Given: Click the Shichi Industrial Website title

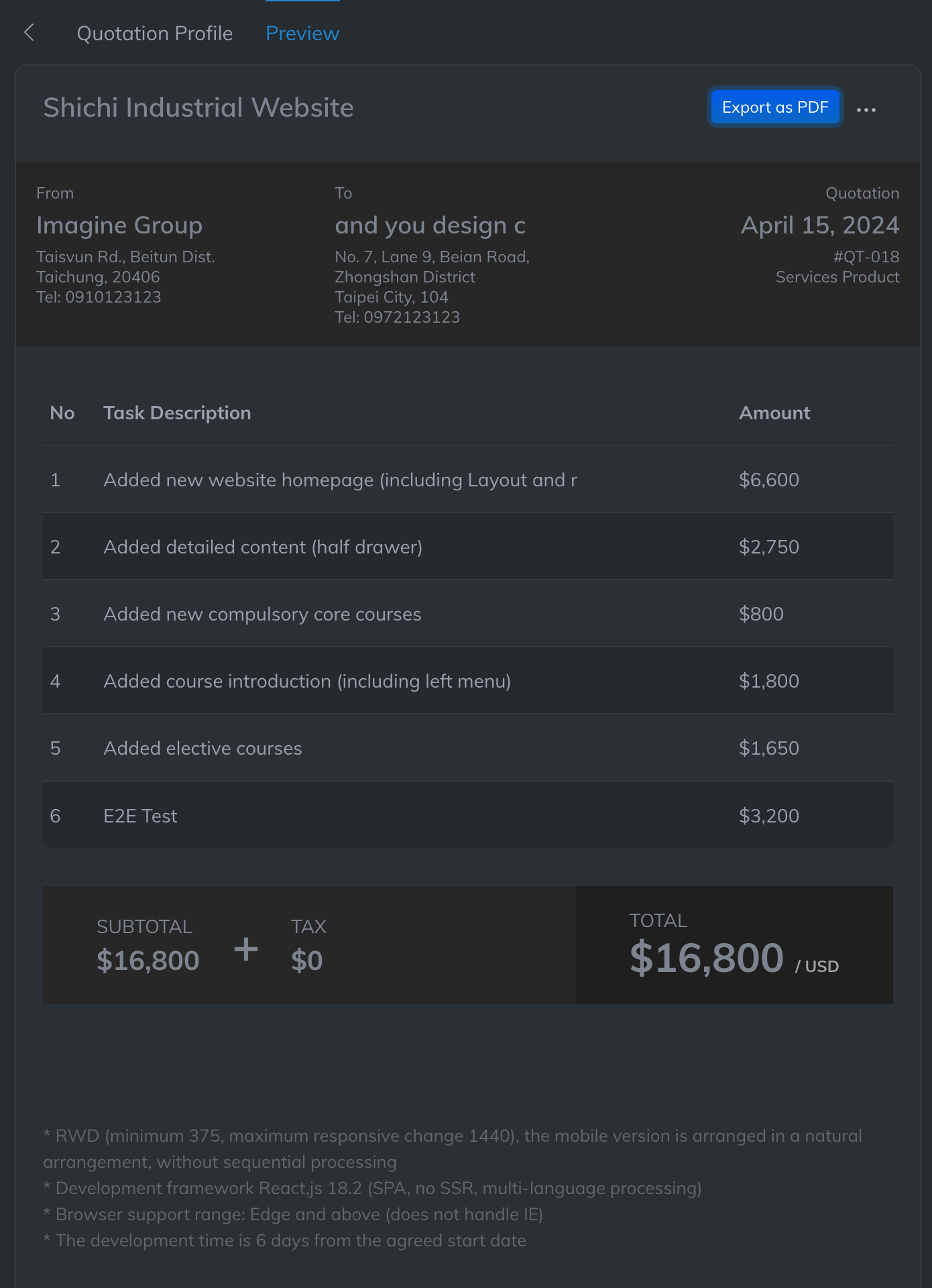Looking at the screenshot, I should (x=198, y=108).
